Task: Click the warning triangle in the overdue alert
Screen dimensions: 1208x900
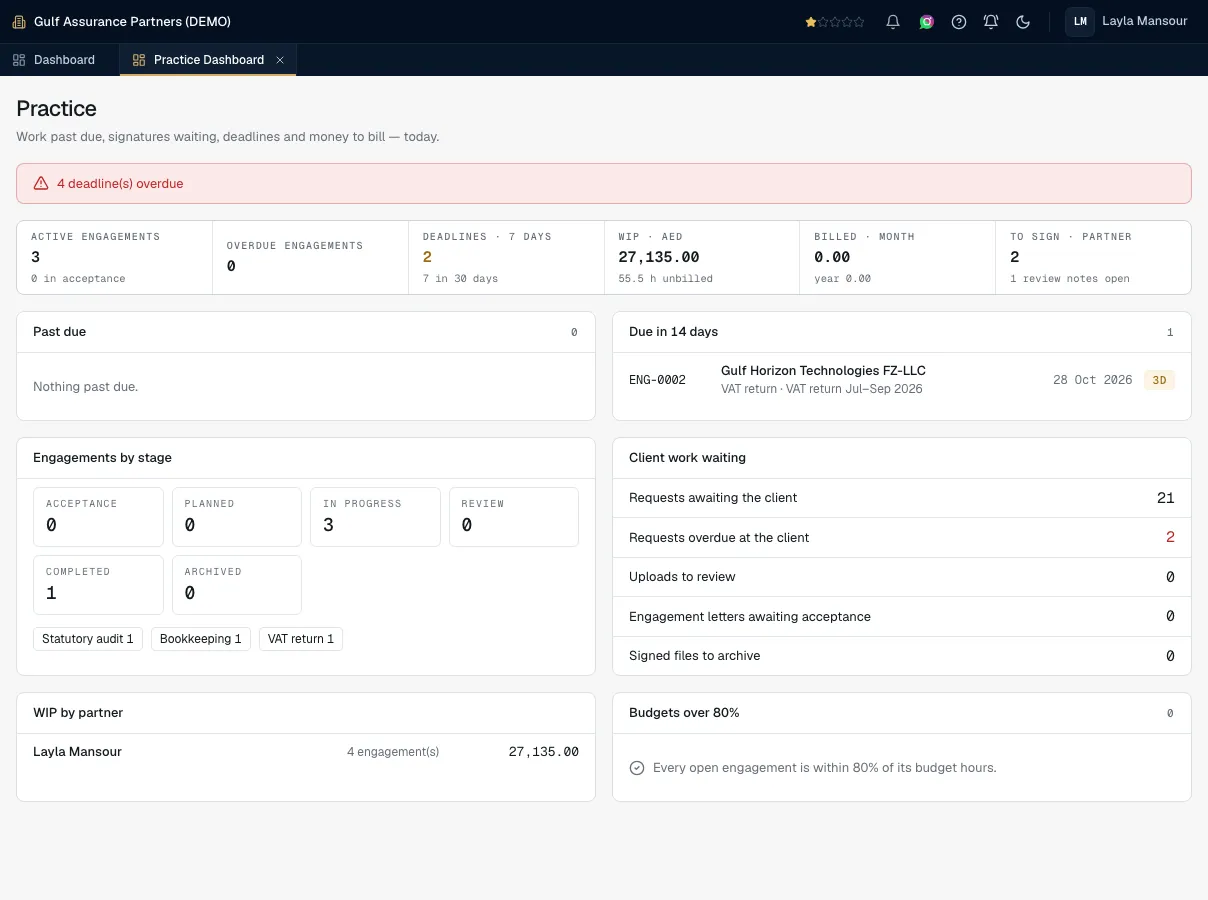Action: tap(41, 183)
